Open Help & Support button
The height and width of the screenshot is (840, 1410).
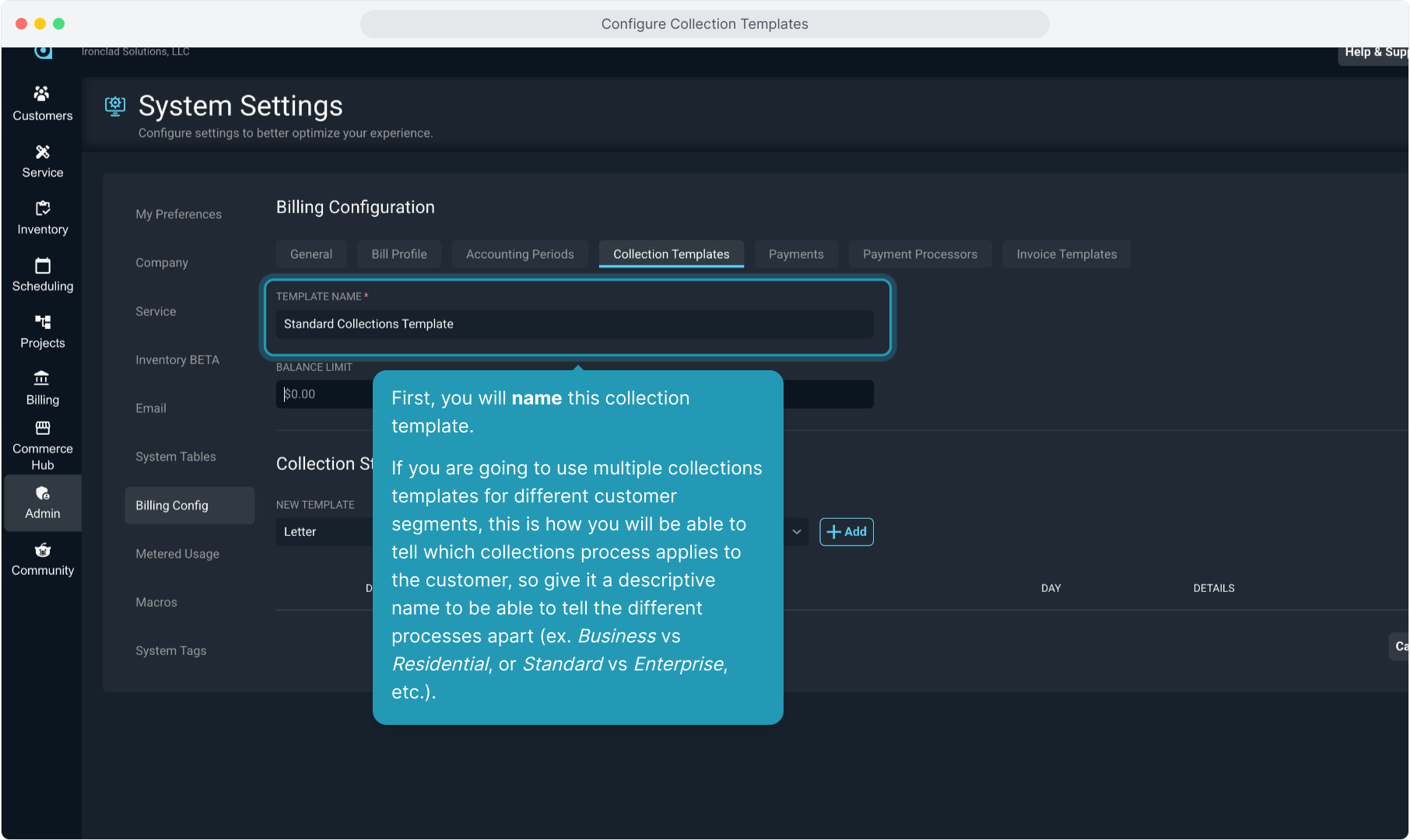point(1374,52)
